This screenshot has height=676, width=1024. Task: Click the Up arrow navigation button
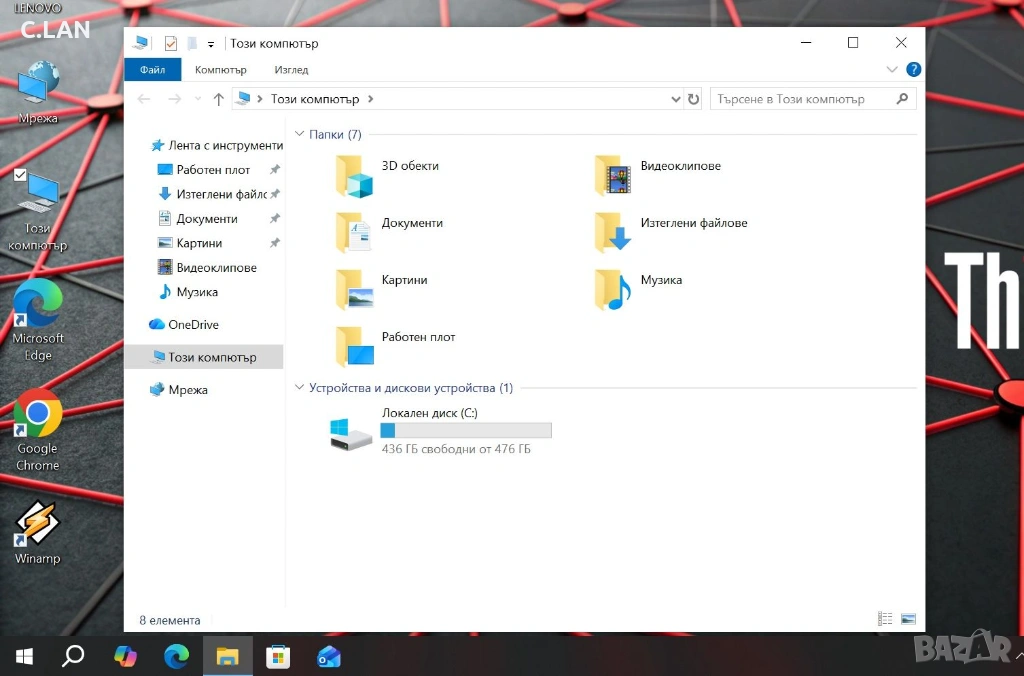[x=219, y=99]
